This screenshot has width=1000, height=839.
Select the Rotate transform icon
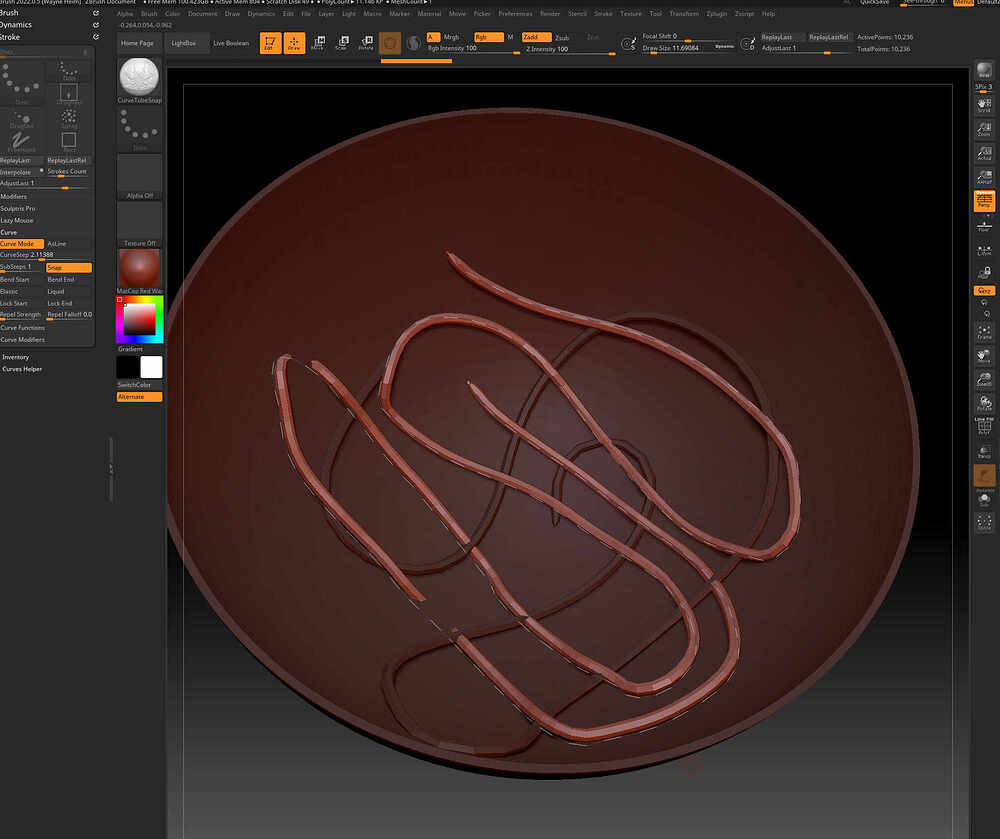coord(366,43)
